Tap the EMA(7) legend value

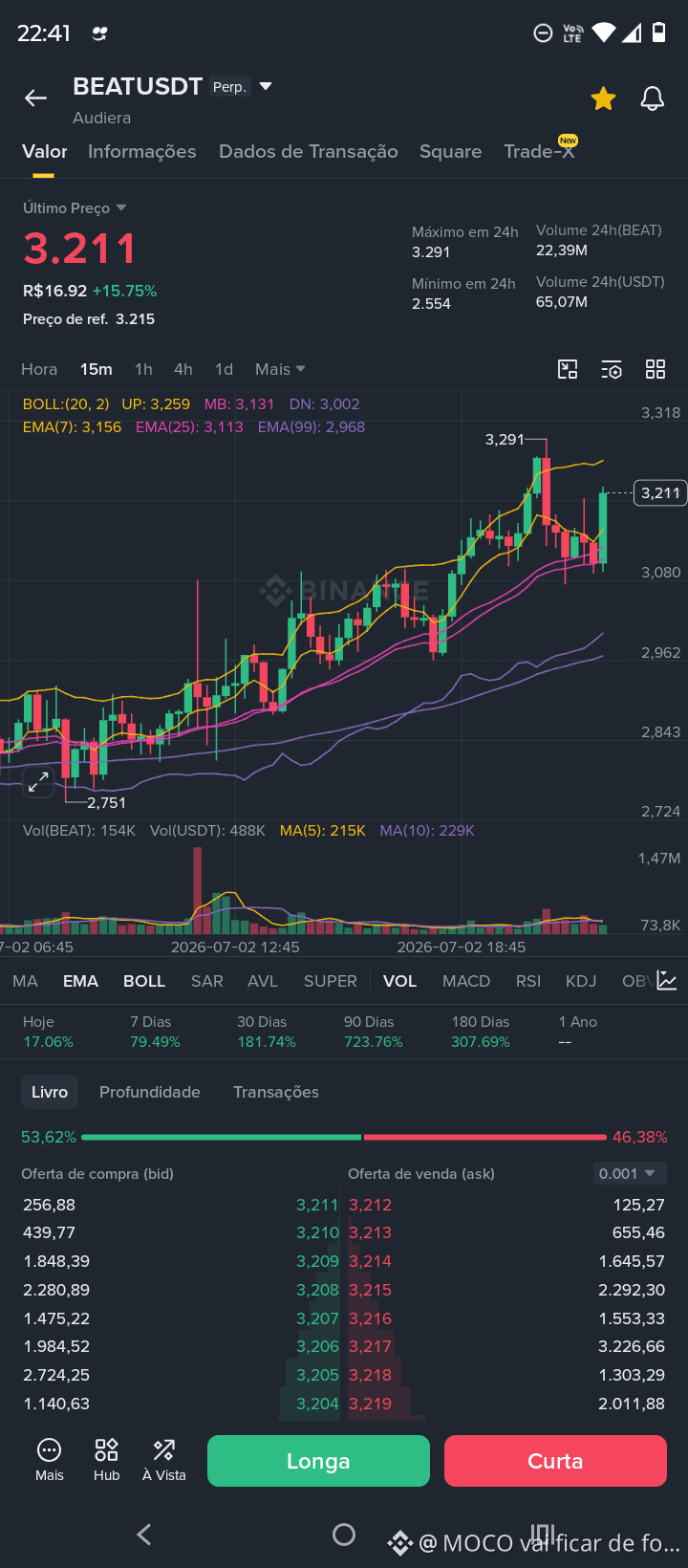(73, 427)
